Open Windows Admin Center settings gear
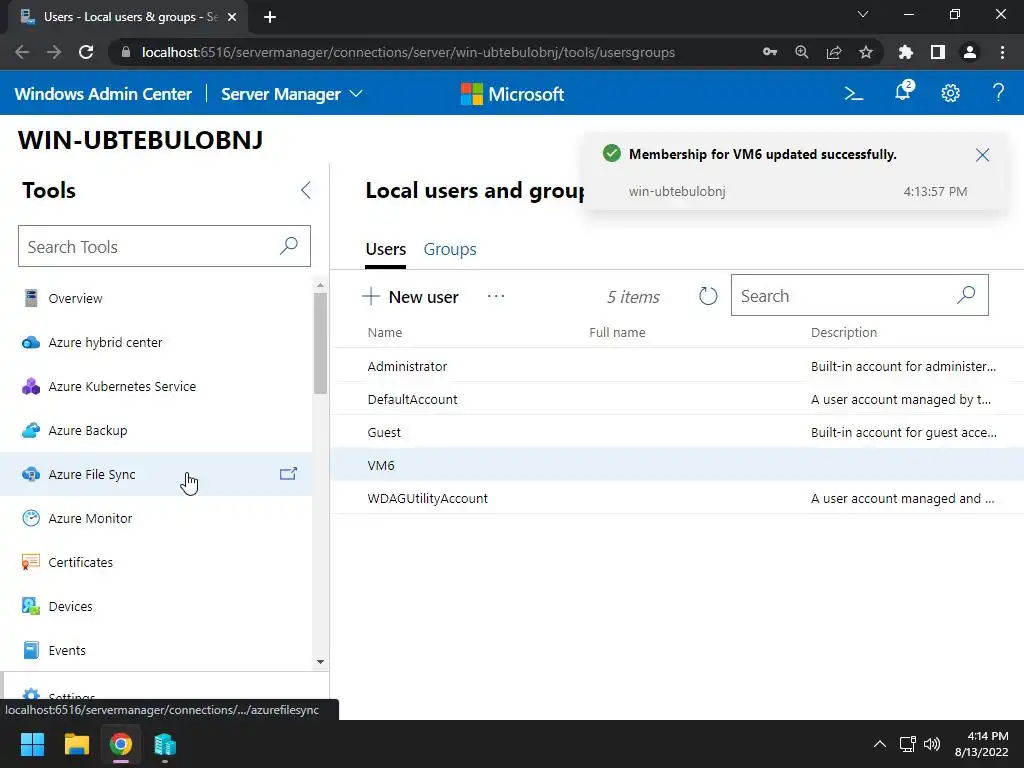This screenshot has width=1024, height=768. (x=950, y=93)
